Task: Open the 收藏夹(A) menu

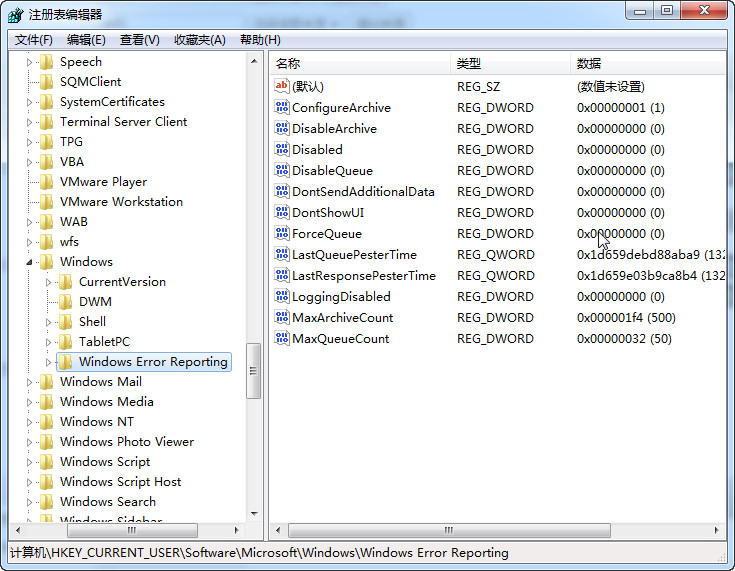Action: [x=200, y=40]
